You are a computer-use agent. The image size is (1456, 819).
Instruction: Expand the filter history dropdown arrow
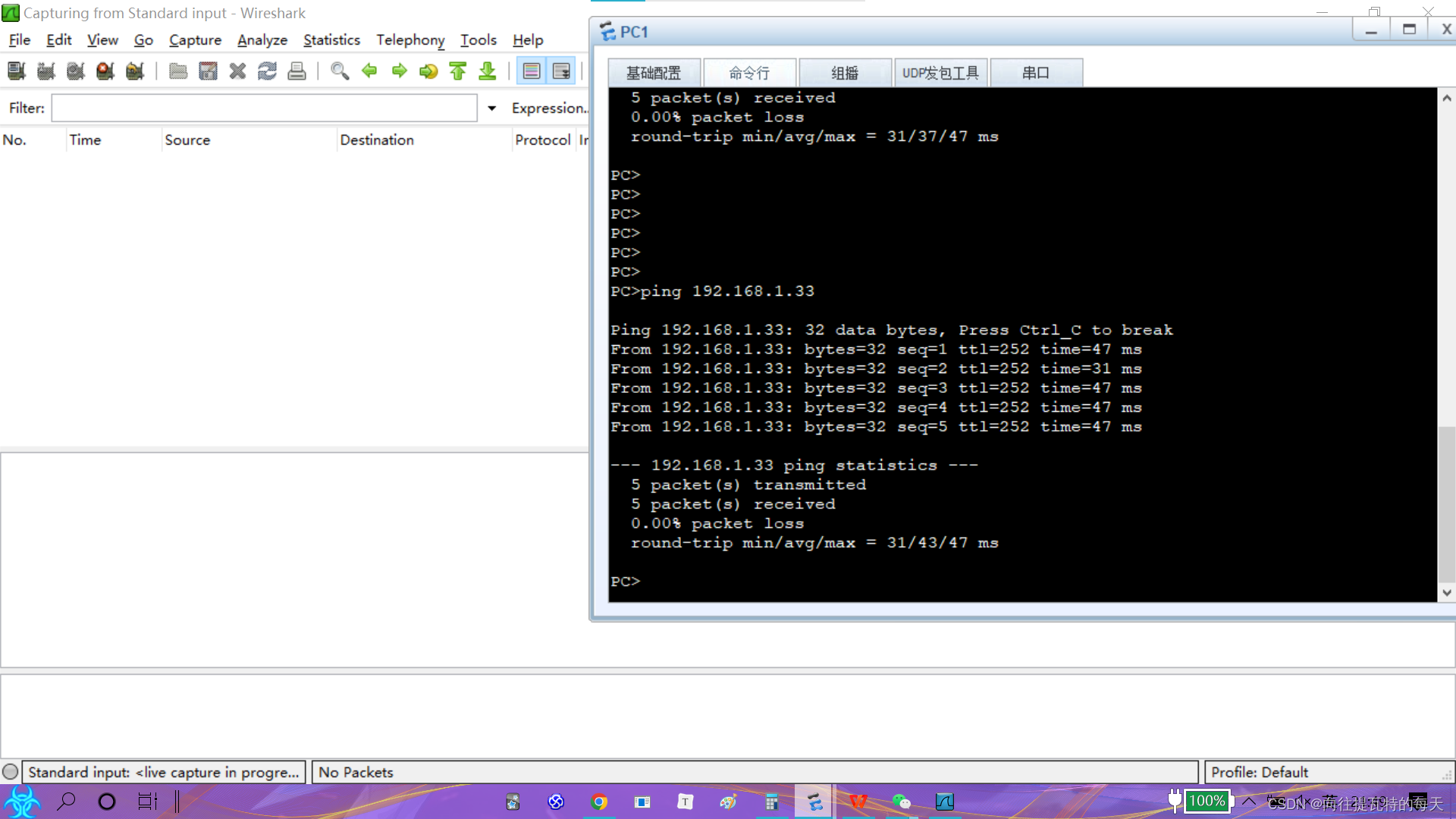492,108
